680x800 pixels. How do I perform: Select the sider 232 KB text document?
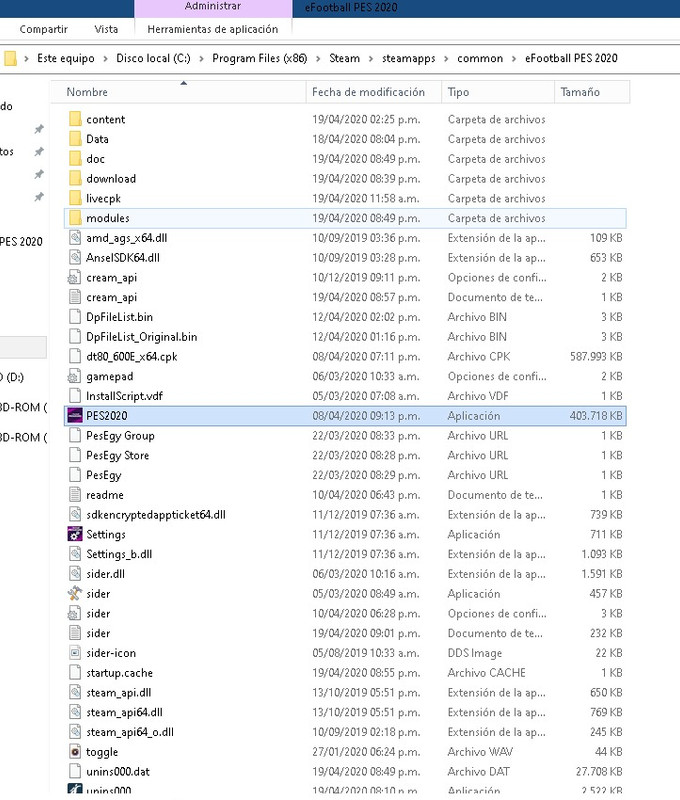tap(345, 633)
